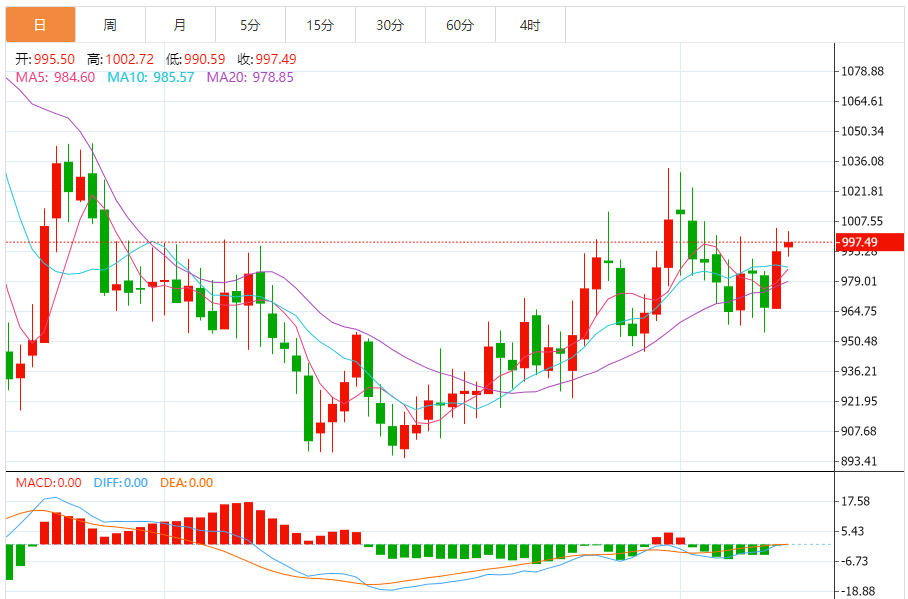Viewport: 908px width, 599px height.
Task: Click the 964.75 price axis label
Action: pos(859,311)
